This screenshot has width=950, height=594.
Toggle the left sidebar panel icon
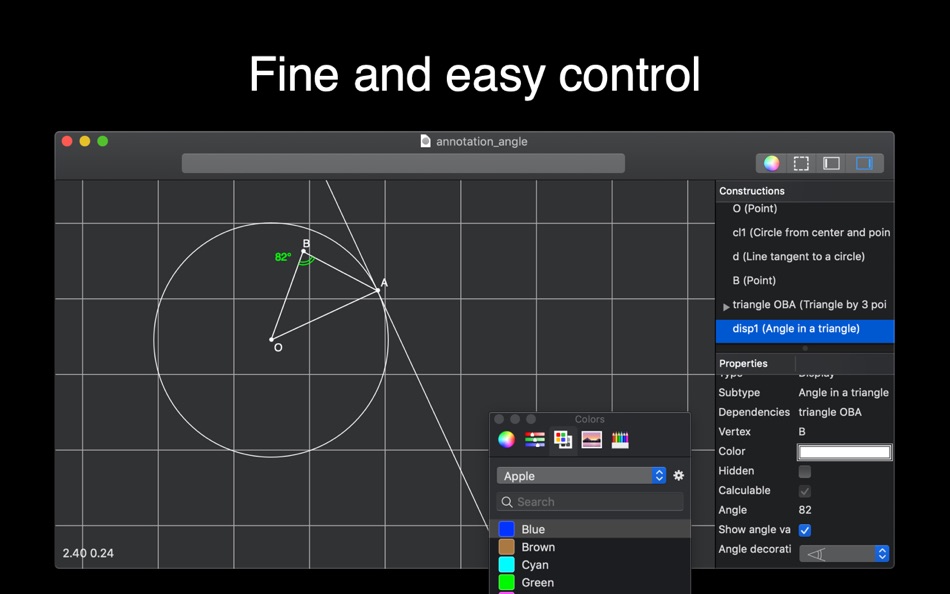[x=831, y=163]
